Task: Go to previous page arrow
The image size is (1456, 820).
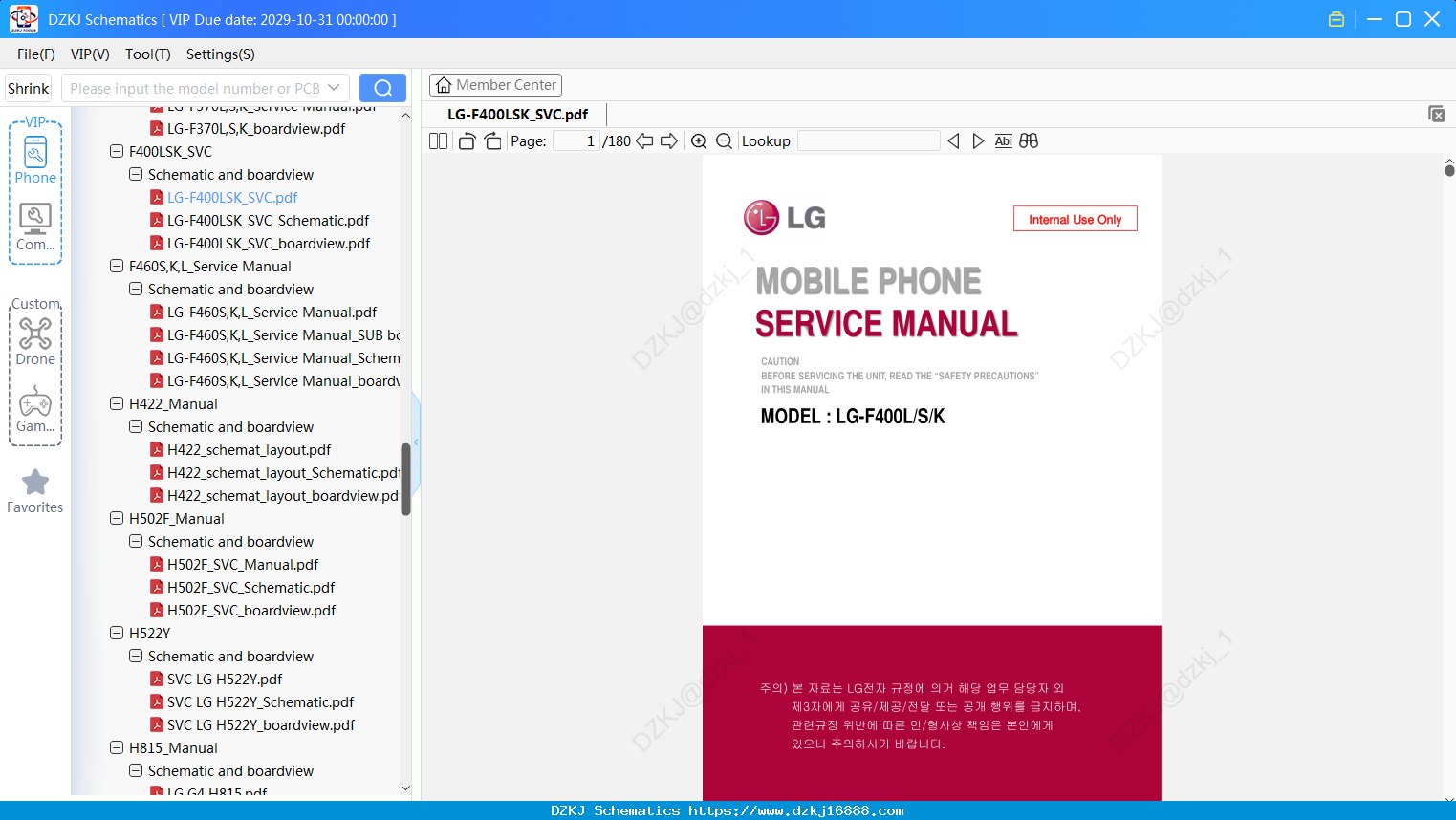Action: pos(644,141)
